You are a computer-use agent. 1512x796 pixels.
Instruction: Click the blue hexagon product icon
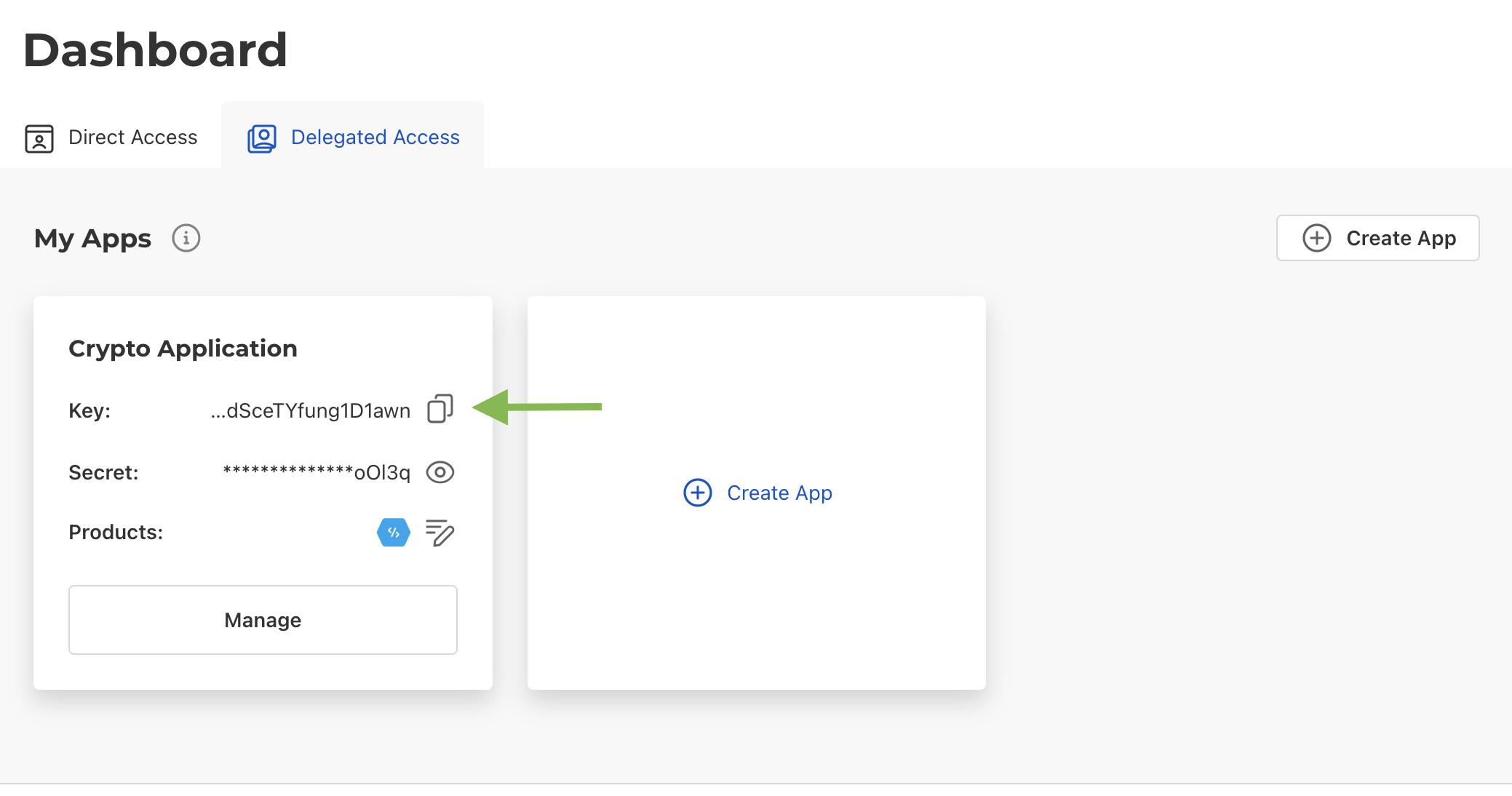(394, 533)
